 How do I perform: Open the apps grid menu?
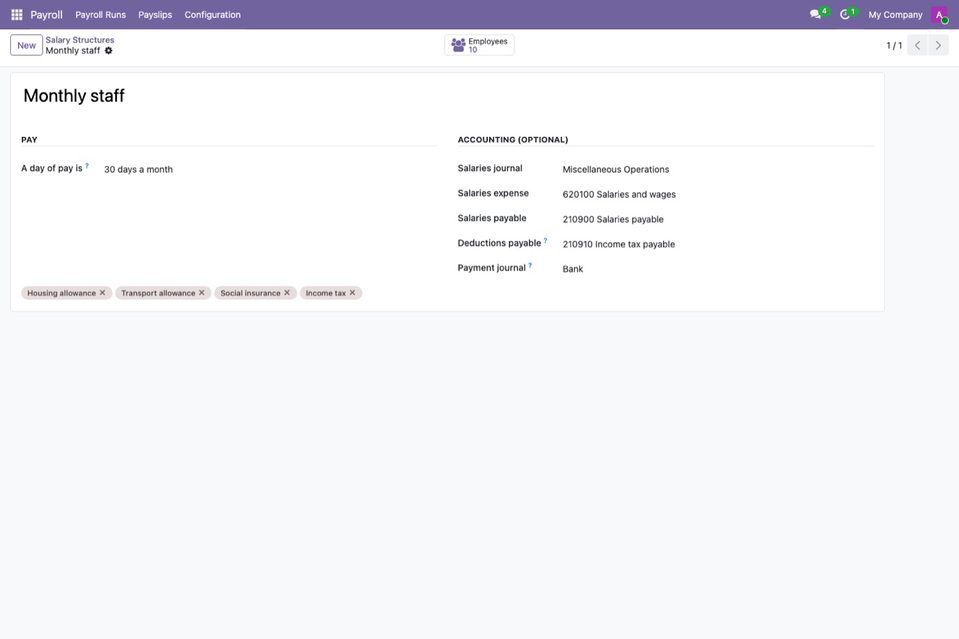pos(17,15)
